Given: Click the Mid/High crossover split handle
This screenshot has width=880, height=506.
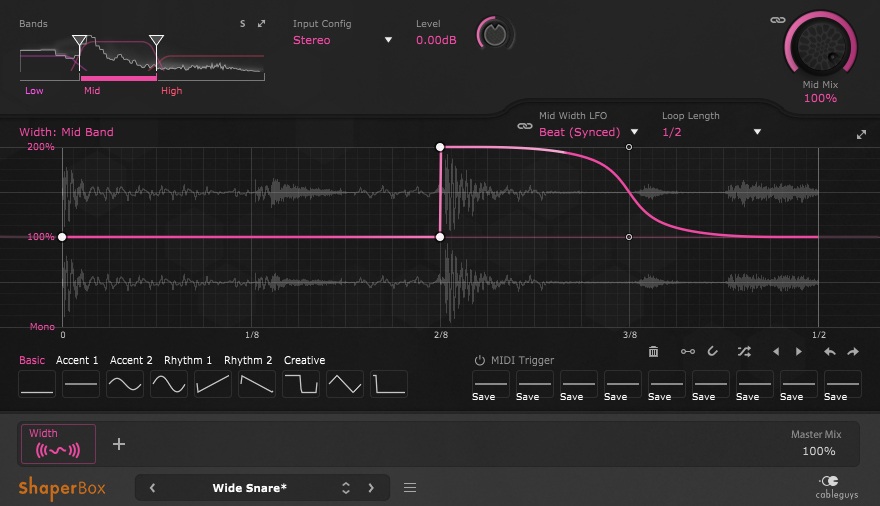Looking at the screenshot, I should 157,40.
